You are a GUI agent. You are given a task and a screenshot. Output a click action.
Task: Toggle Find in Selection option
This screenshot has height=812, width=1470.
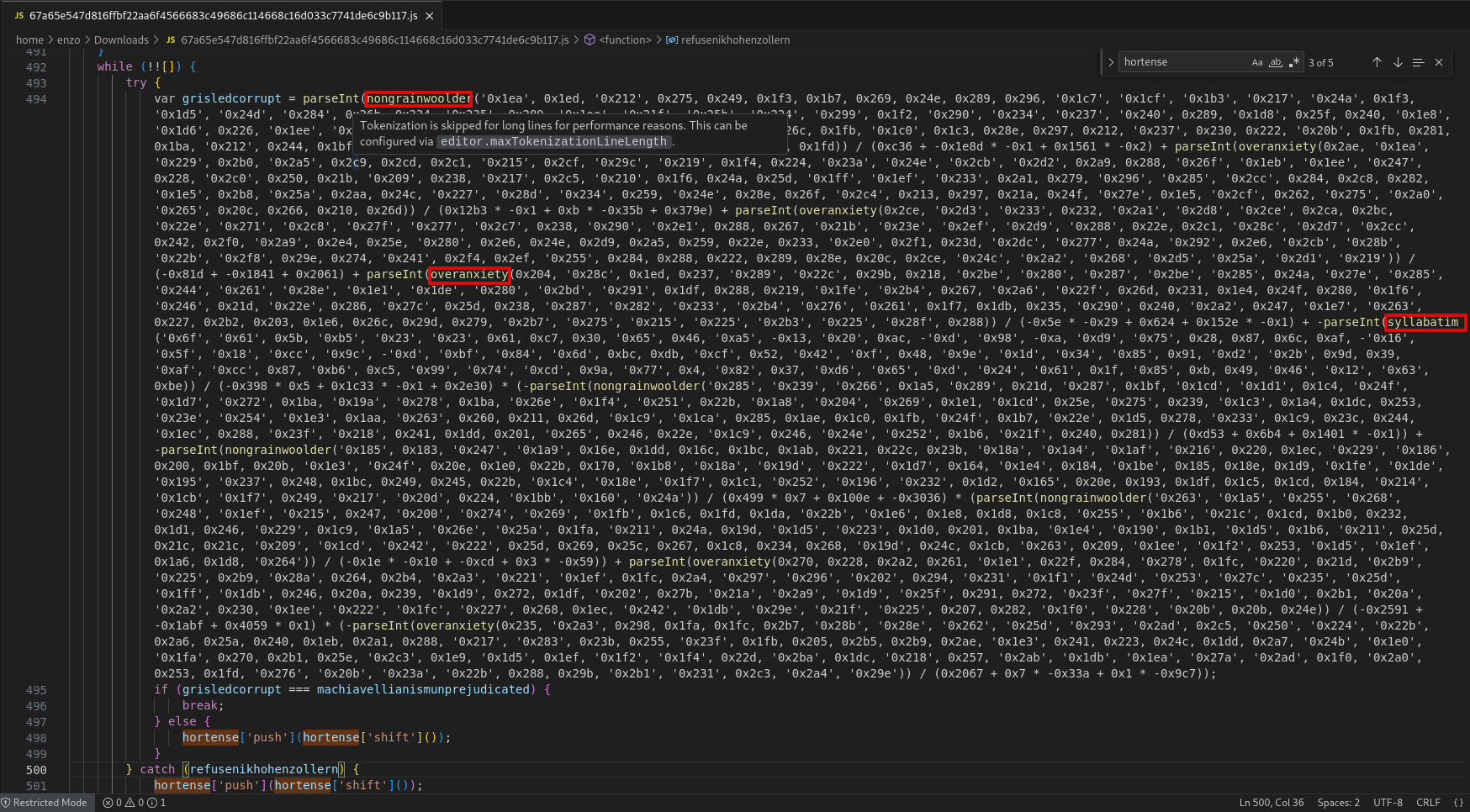point(1418,62)
